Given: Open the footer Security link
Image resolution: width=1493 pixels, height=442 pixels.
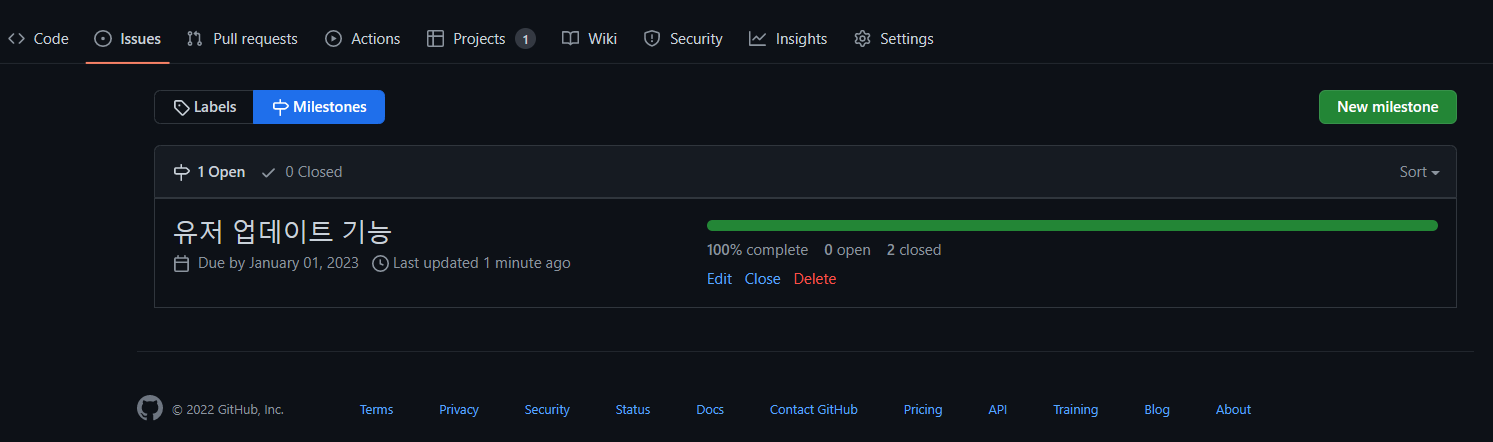Looking at the screenshot, I should (547, 410).
